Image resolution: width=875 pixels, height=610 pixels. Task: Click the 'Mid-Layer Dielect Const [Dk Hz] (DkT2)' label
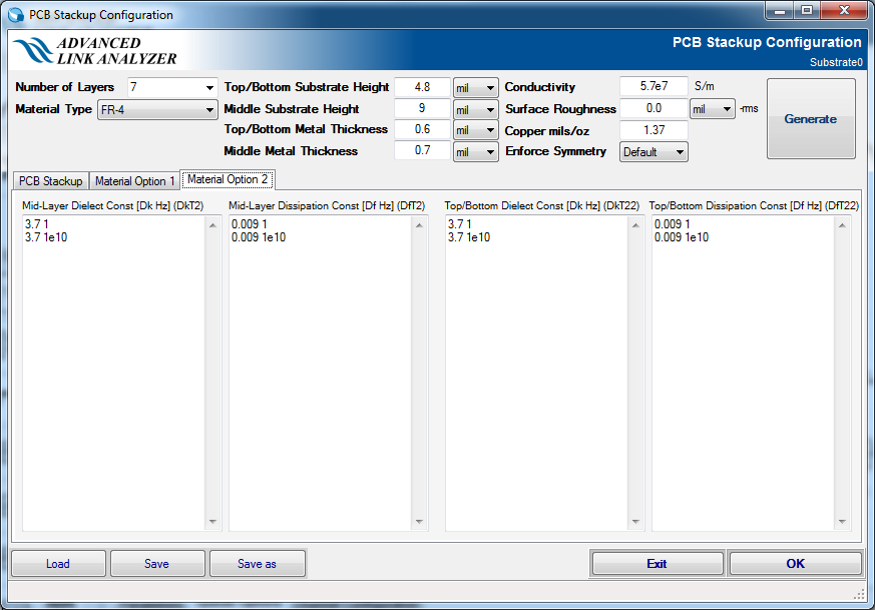coord(113,205)
